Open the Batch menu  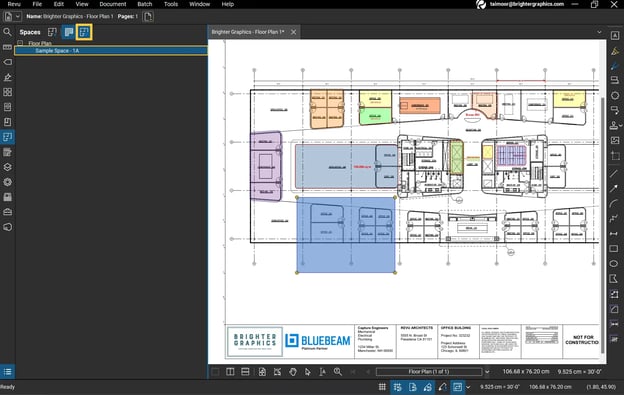[144, 4]
